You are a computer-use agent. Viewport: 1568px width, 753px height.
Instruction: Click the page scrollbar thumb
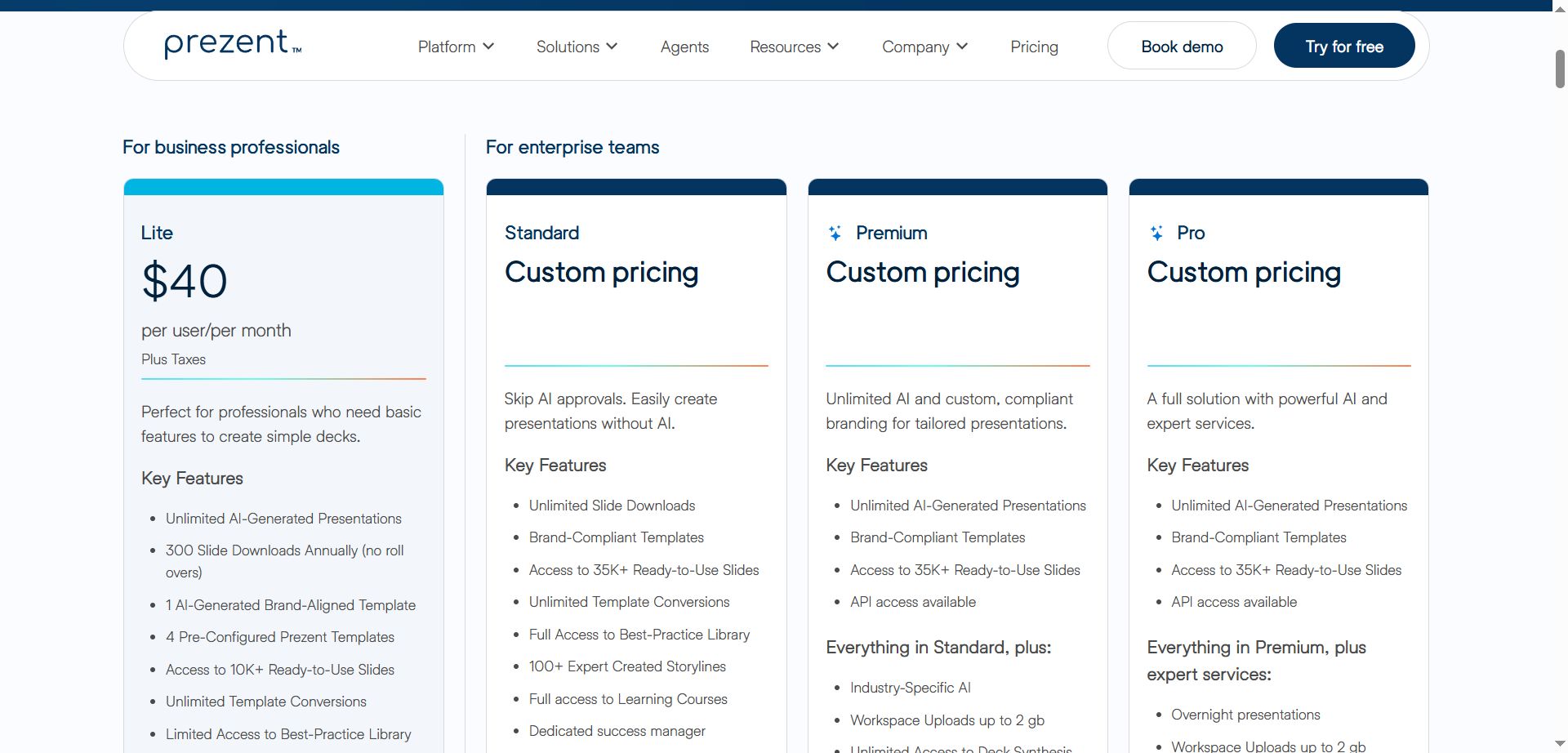tap(1560, 69)
